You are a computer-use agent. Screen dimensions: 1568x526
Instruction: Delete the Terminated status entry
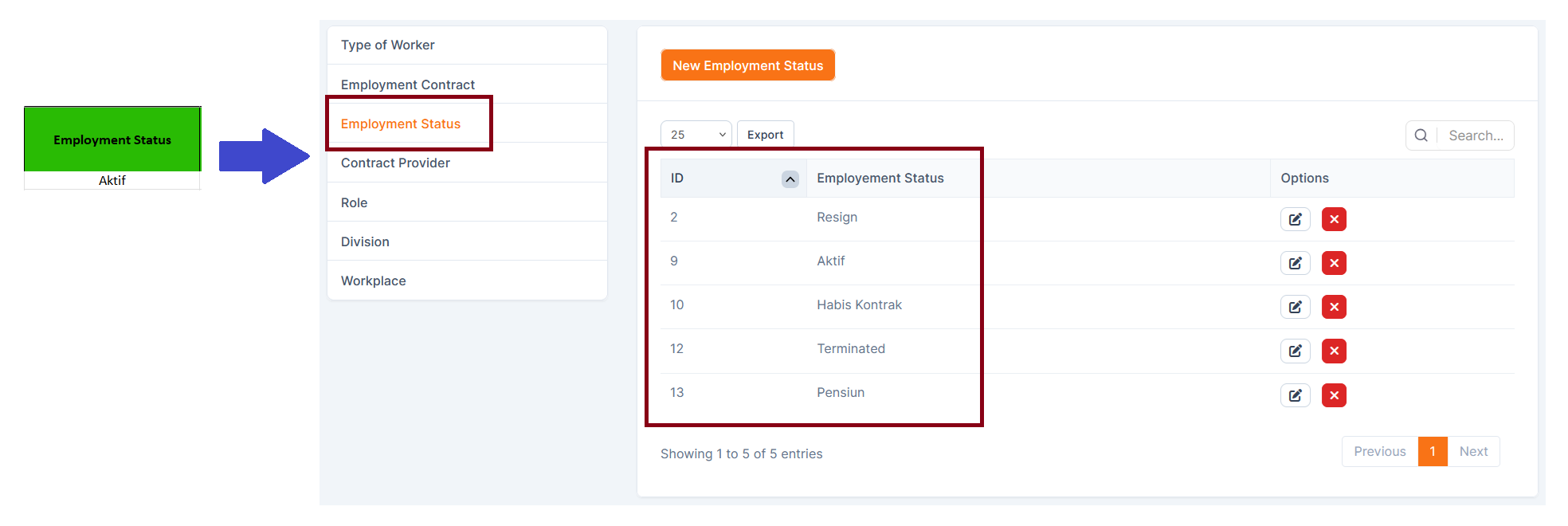pos(1334,351)
